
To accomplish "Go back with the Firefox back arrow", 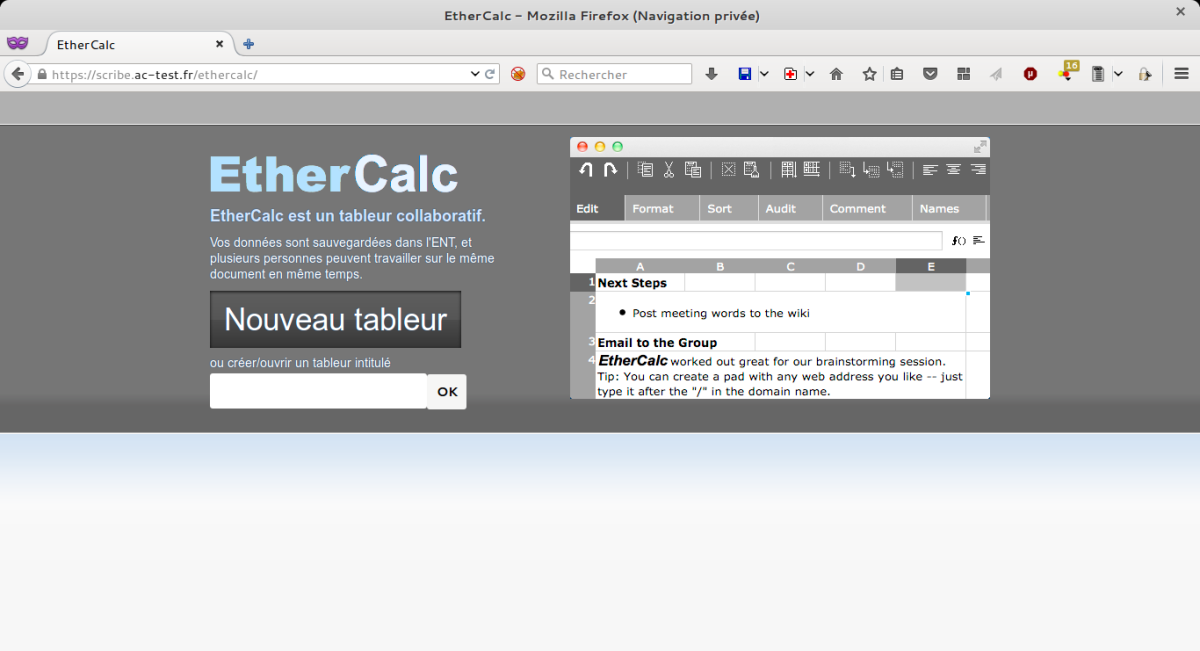I will coord(17,74).
